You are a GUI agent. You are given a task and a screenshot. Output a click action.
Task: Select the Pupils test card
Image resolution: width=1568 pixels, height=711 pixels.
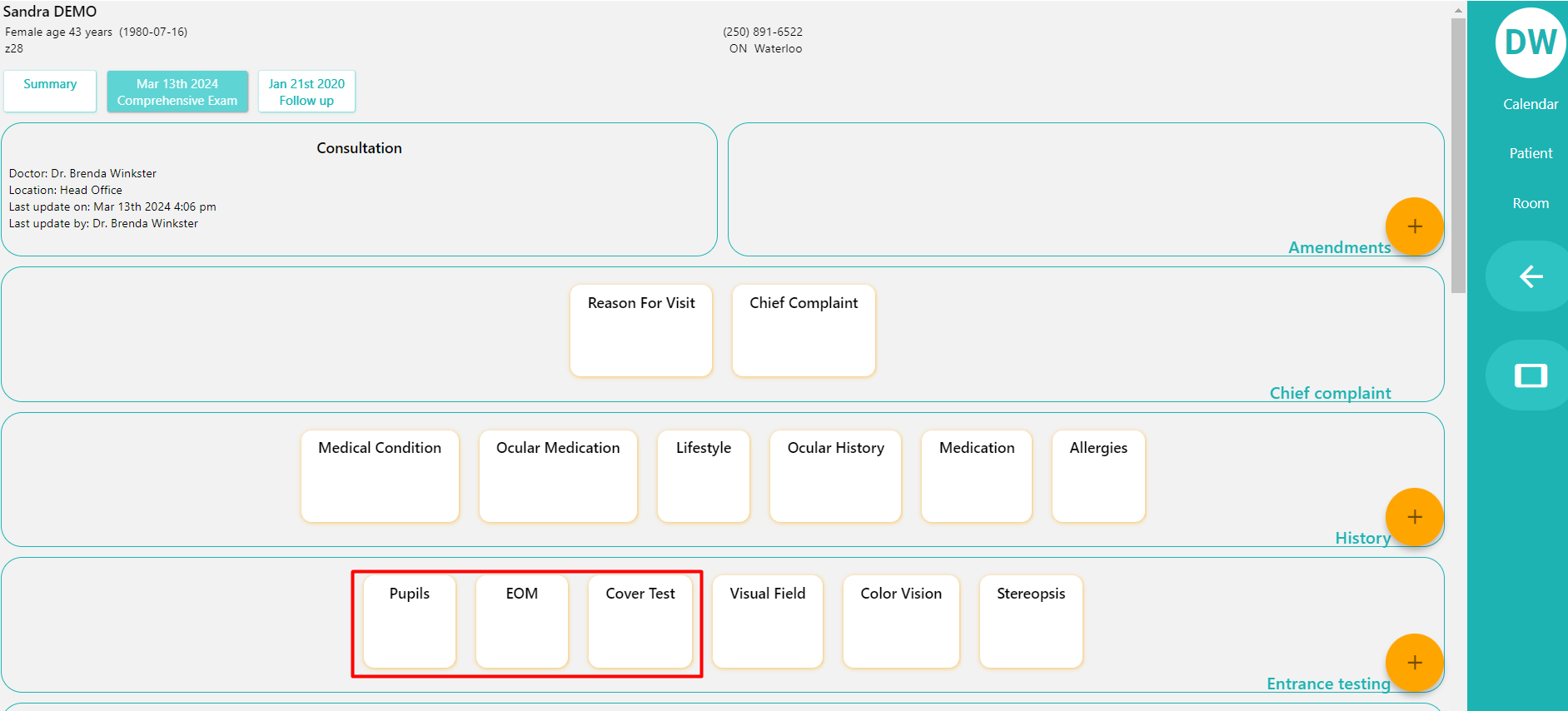coord(410,621)
